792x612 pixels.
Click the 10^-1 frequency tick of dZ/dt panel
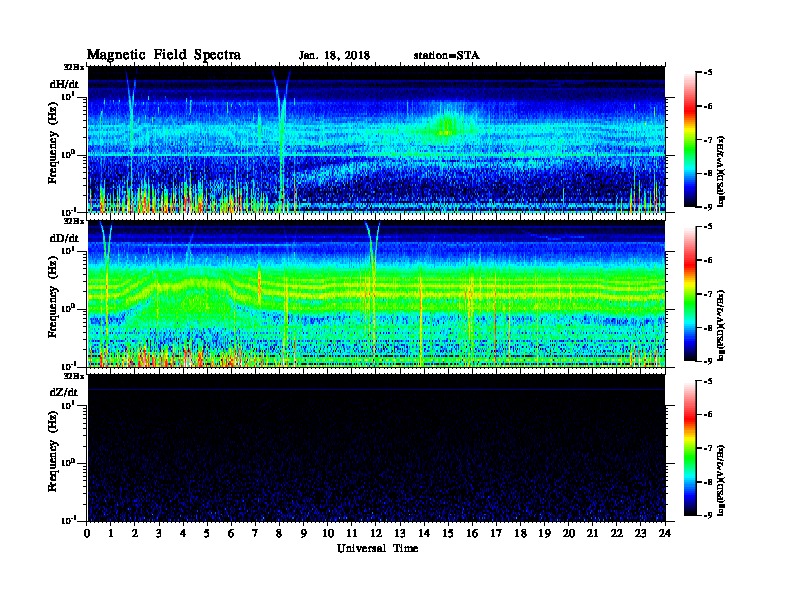pos(68,520)
